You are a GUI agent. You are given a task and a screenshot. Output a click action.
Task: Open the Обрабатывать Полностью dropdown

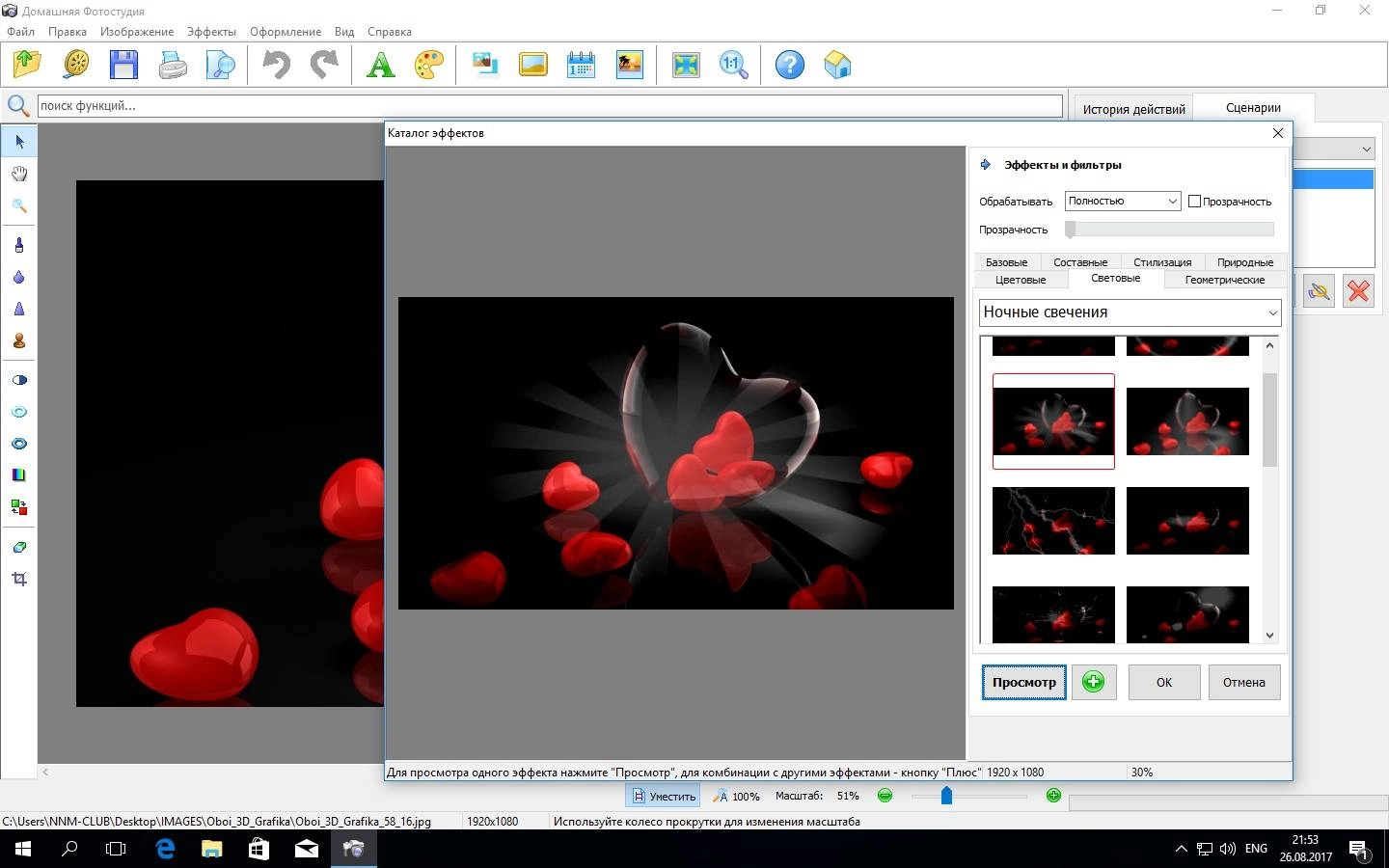1123,201
